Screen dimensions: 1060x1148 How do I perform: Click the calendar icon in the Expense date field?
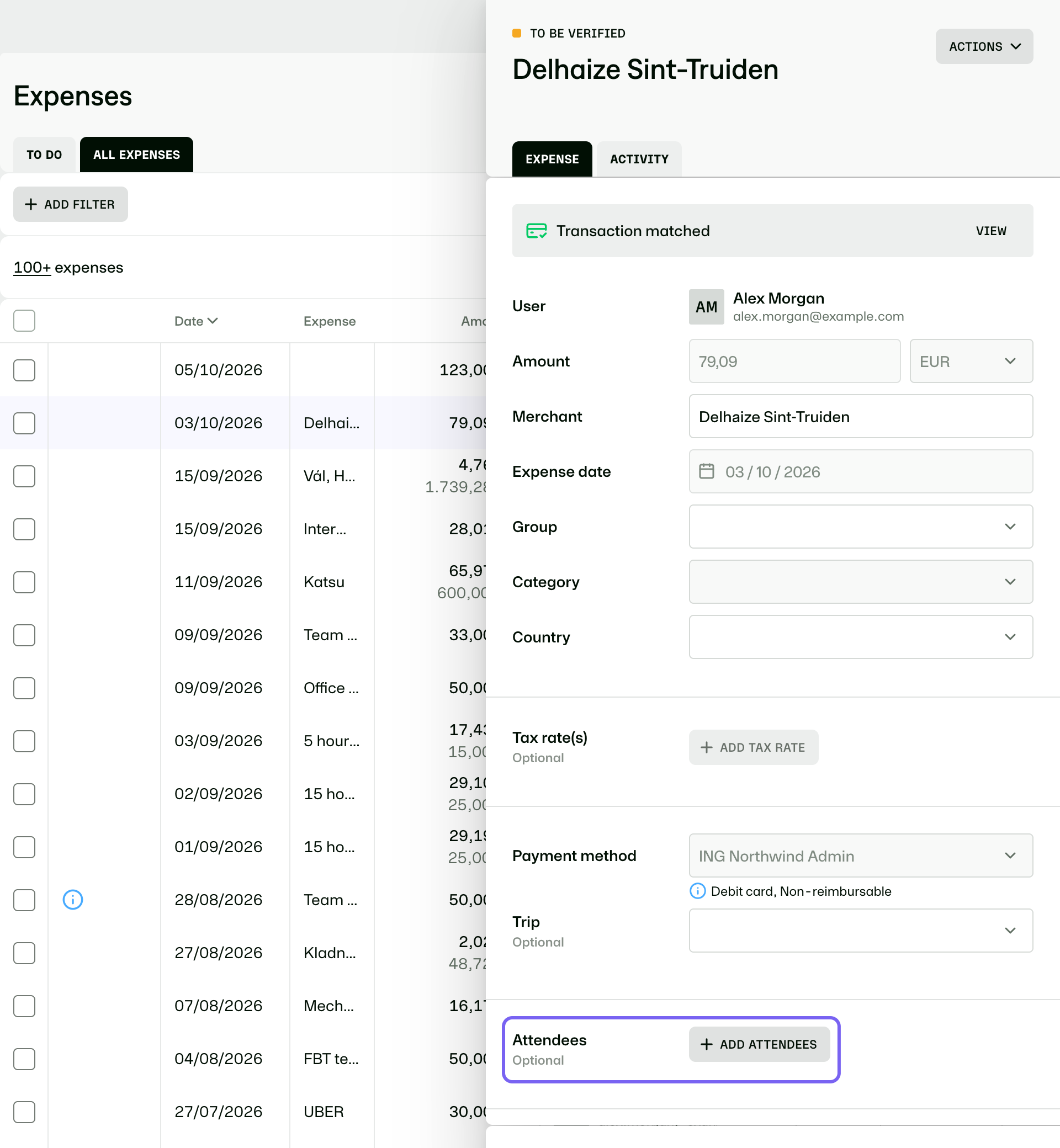click(x=706, y=471)
